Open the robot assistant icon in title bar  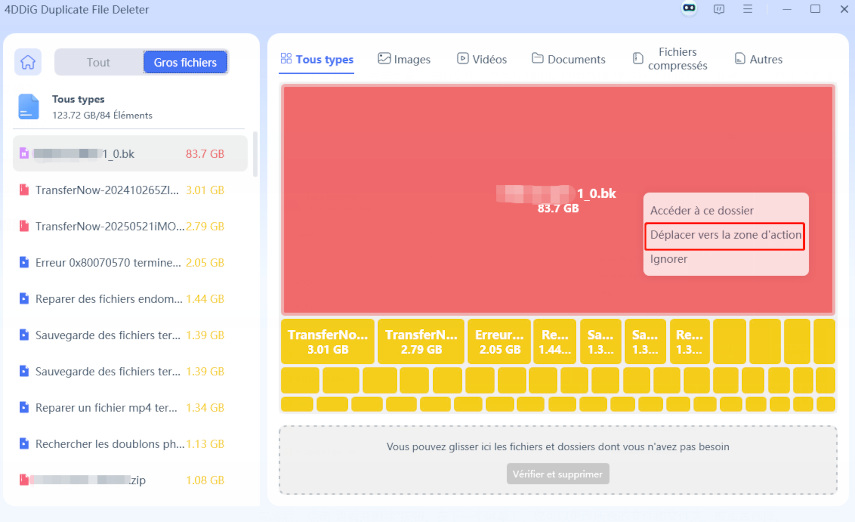[x=689, y=9]
